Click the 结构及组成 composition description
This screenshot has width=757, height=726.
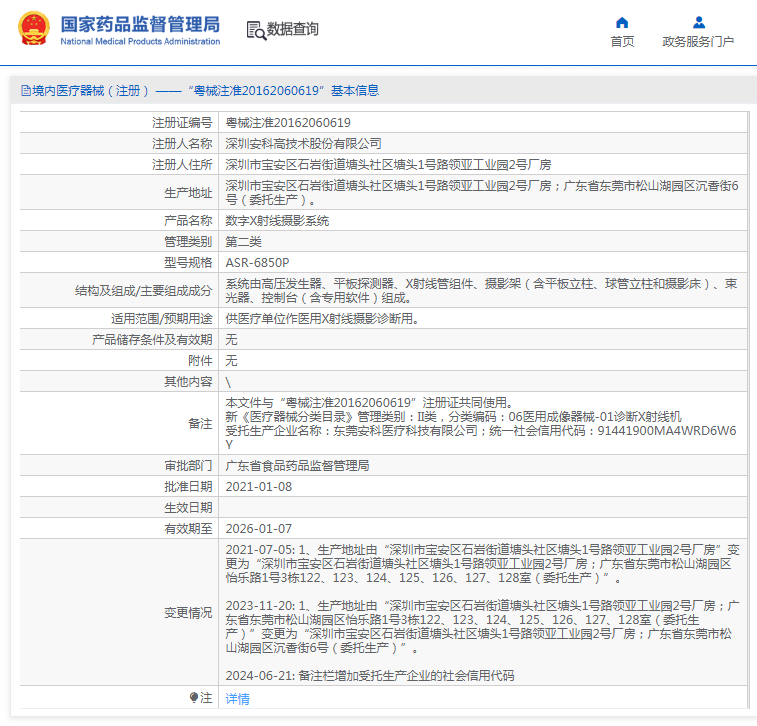tap(481, 291)
